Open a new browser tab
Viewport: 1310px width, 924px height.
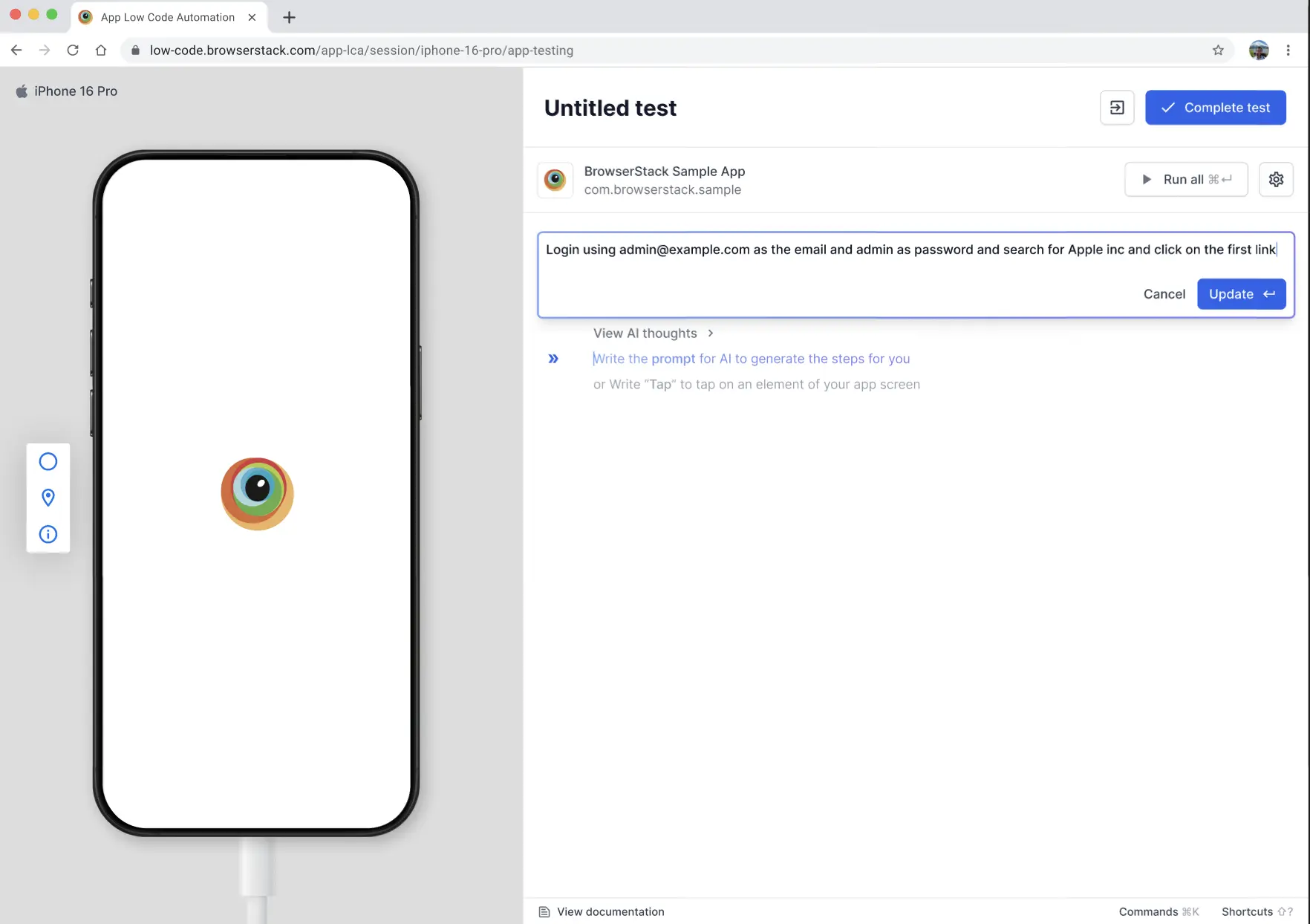tap(290, 17)
